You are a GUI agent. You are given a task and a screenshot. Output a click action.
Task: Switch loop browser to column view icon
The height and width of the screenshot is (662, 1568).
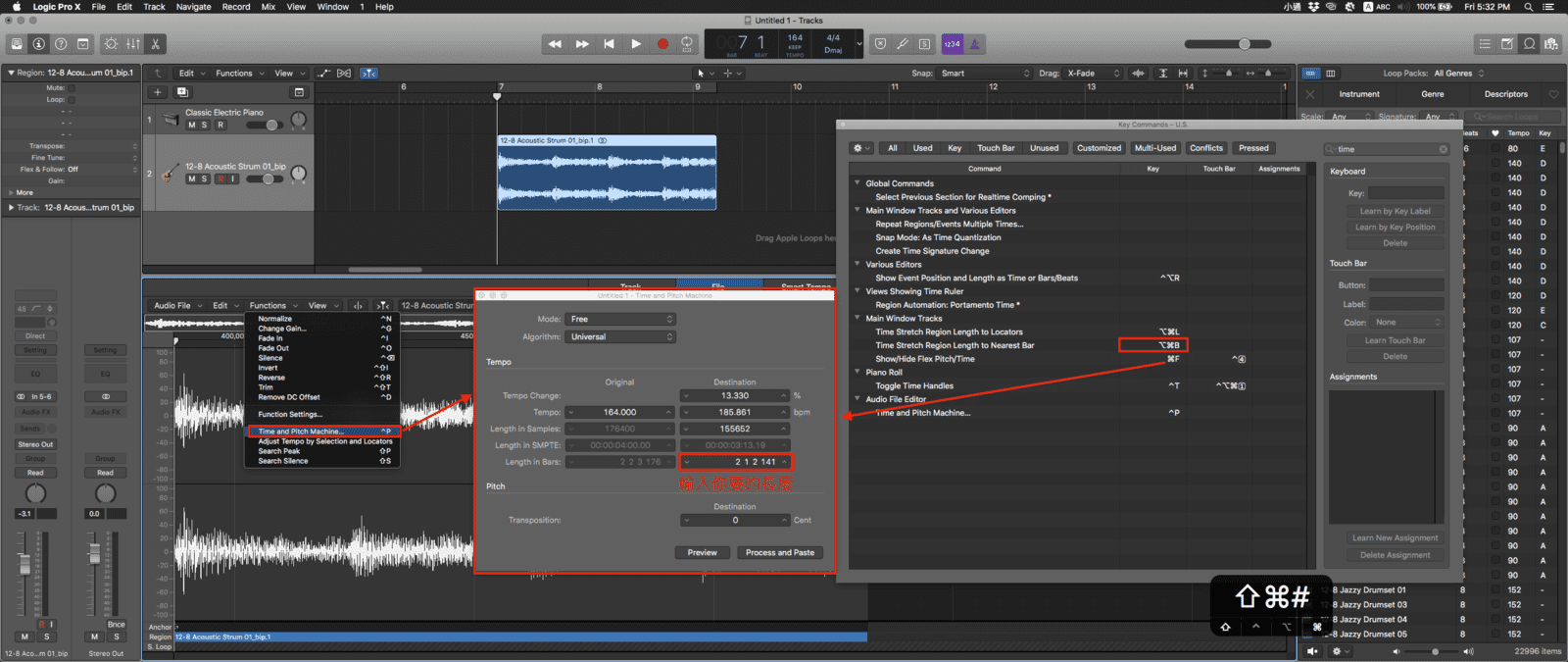click(x=1331, y=74)
